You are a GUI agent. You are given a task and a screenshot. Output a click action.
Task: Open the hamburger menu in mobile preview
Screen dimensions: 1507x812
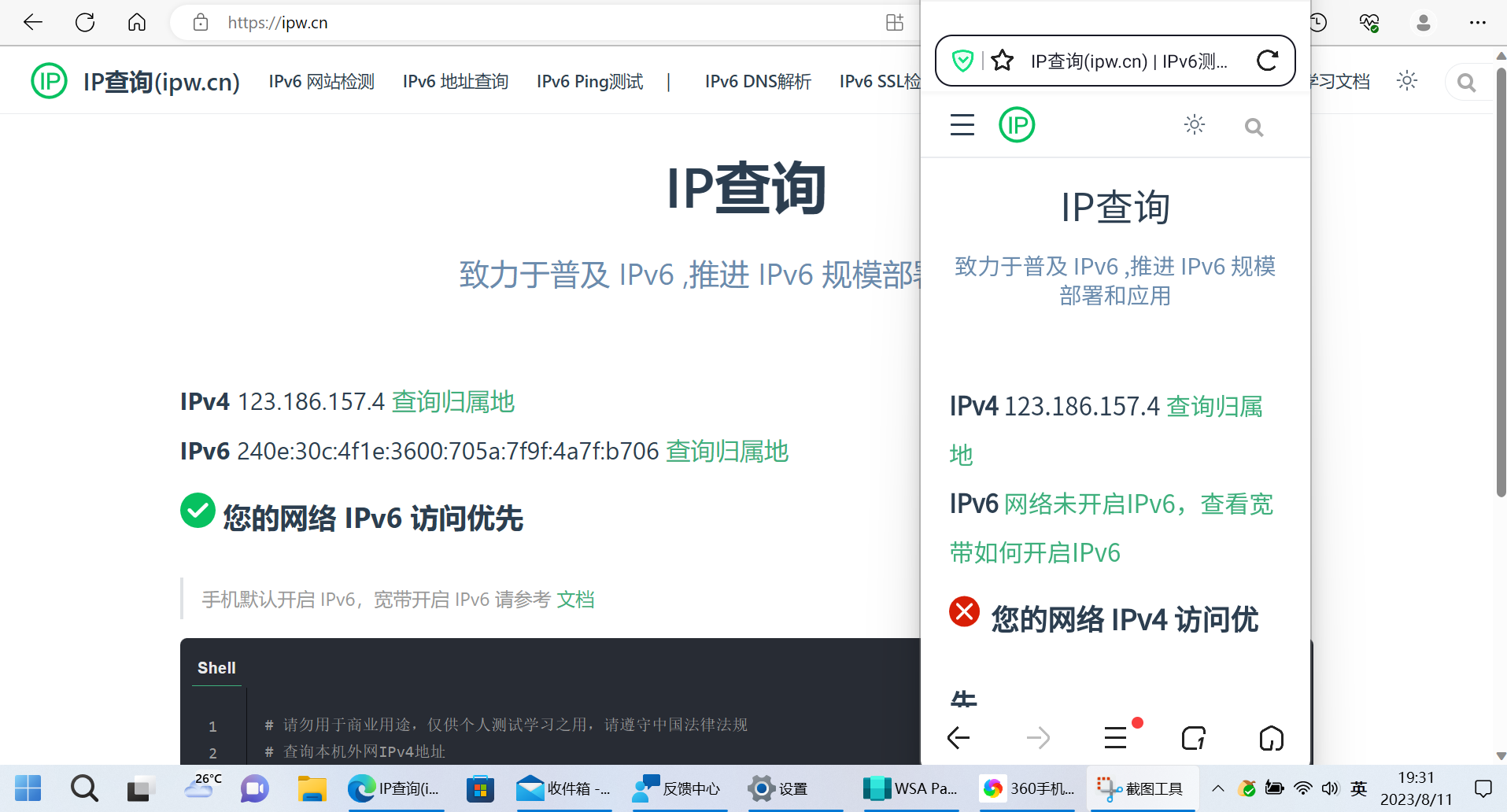point(962,124)
